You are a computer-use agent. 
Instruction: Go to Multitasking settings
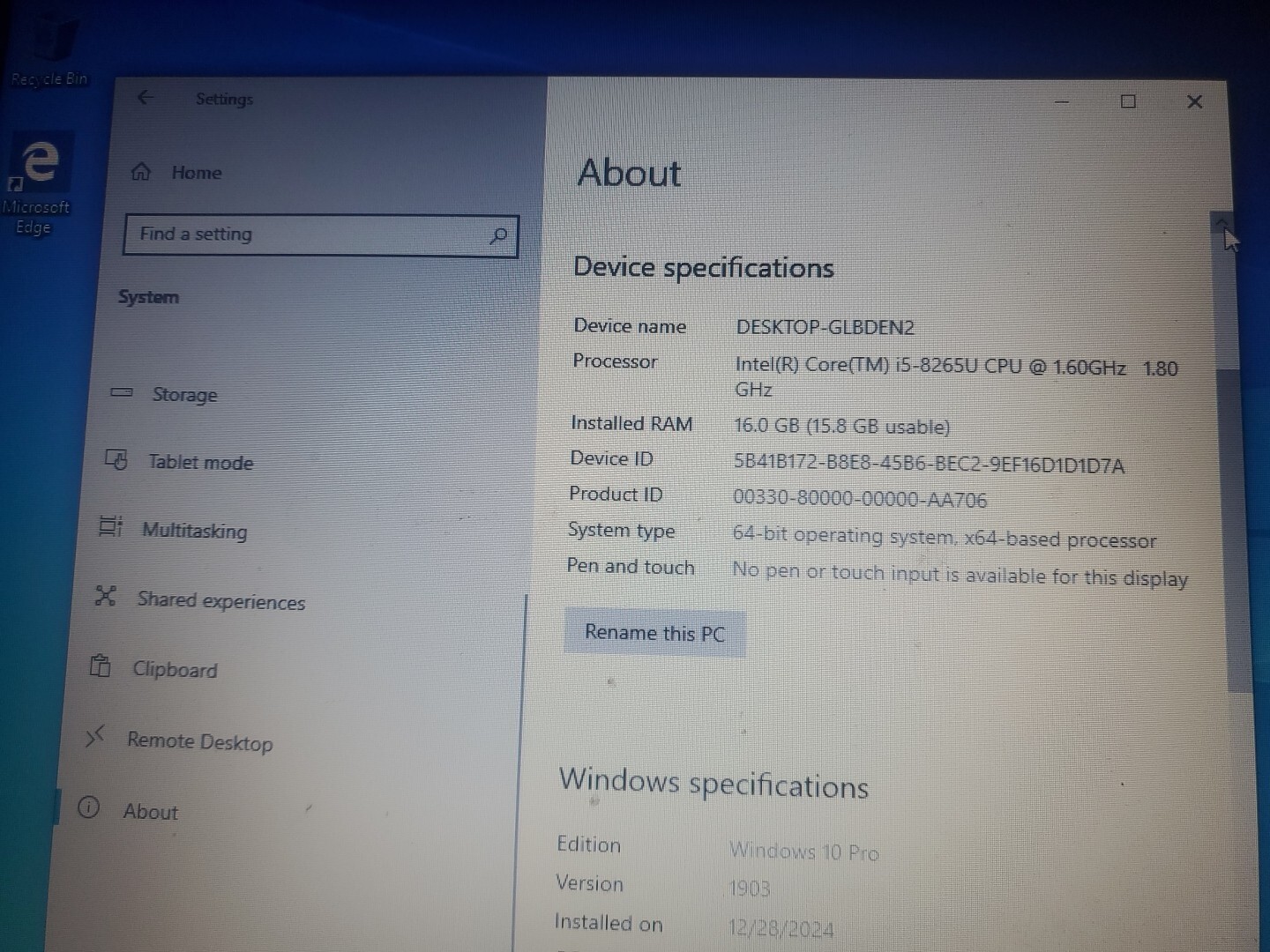194,531
